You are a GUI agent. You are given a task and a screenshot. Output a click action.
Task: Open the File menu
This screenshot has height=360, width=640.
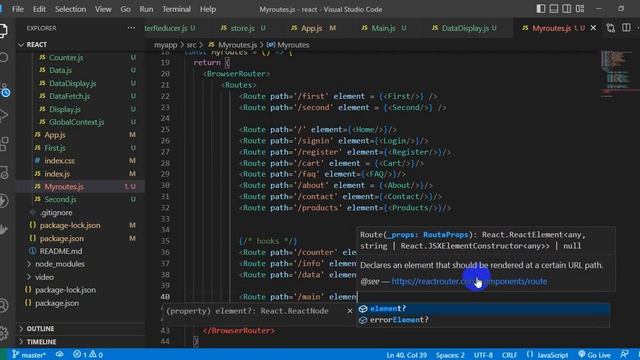18,9
